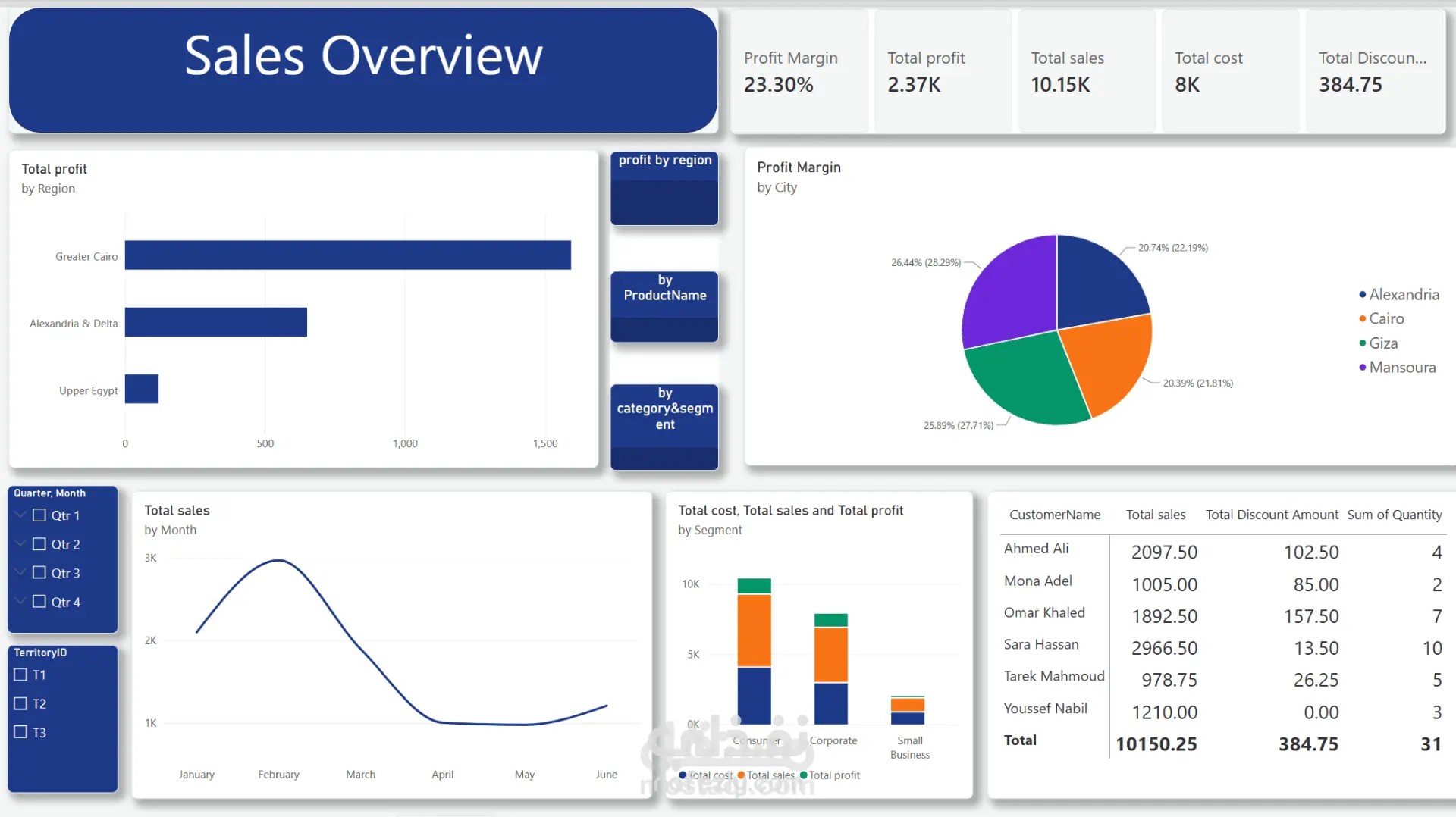Open the profit by region page button
Viewport: 1456px width, 817px height.
664,188
